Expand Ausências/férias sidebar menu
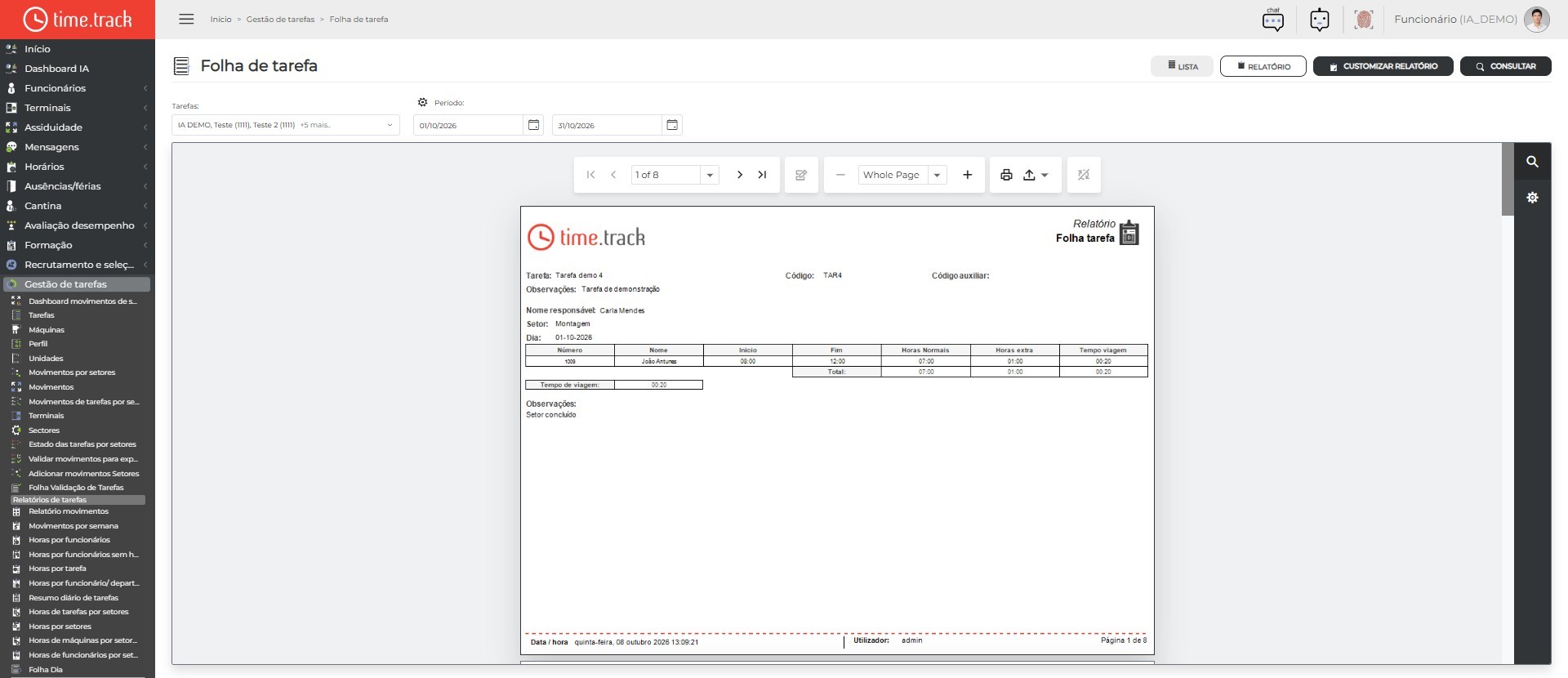 77,186
